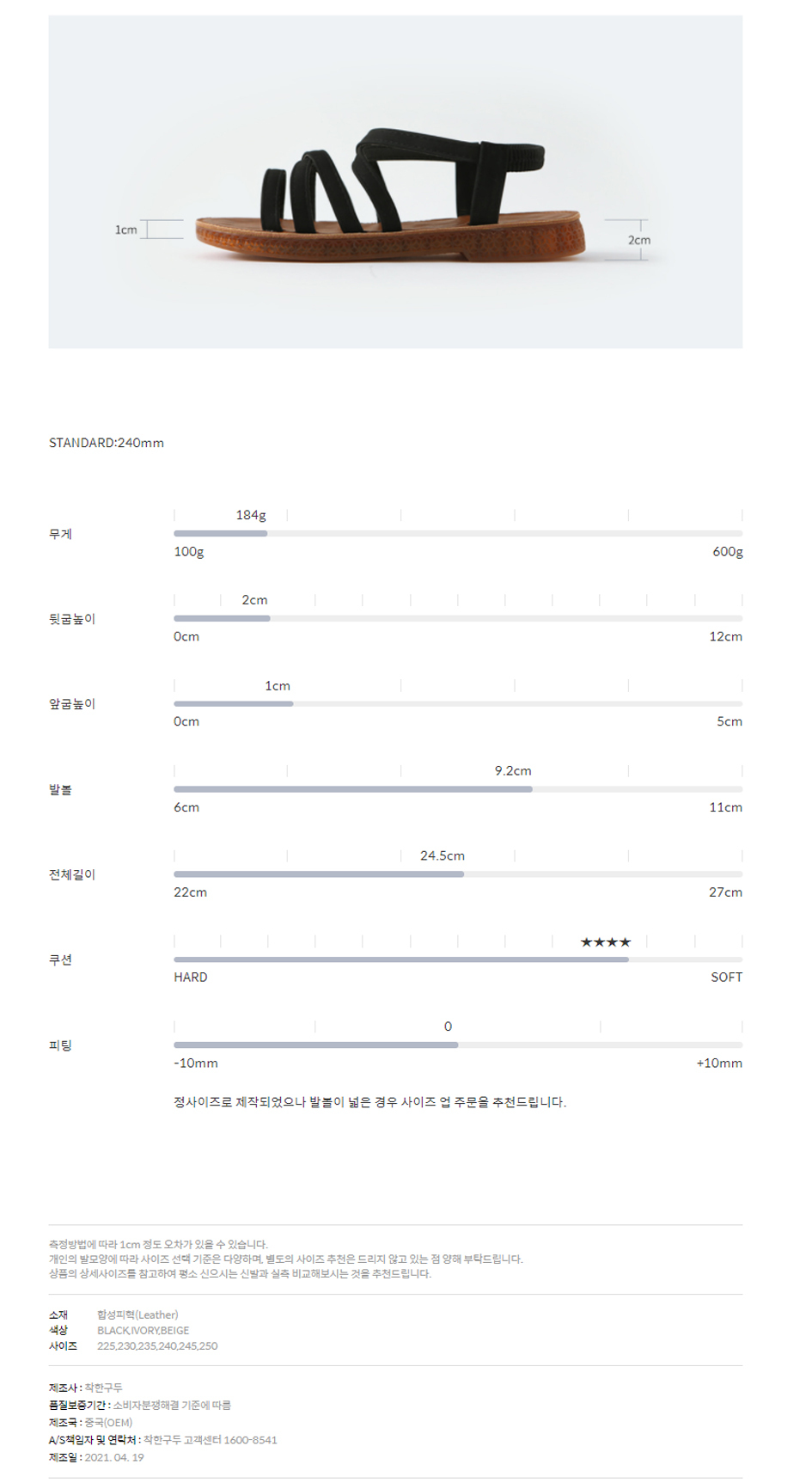Click the 앞굽높이 front height slider
Screen dimensions: 812x1483
pyautogui.click(x=457, y=704)
